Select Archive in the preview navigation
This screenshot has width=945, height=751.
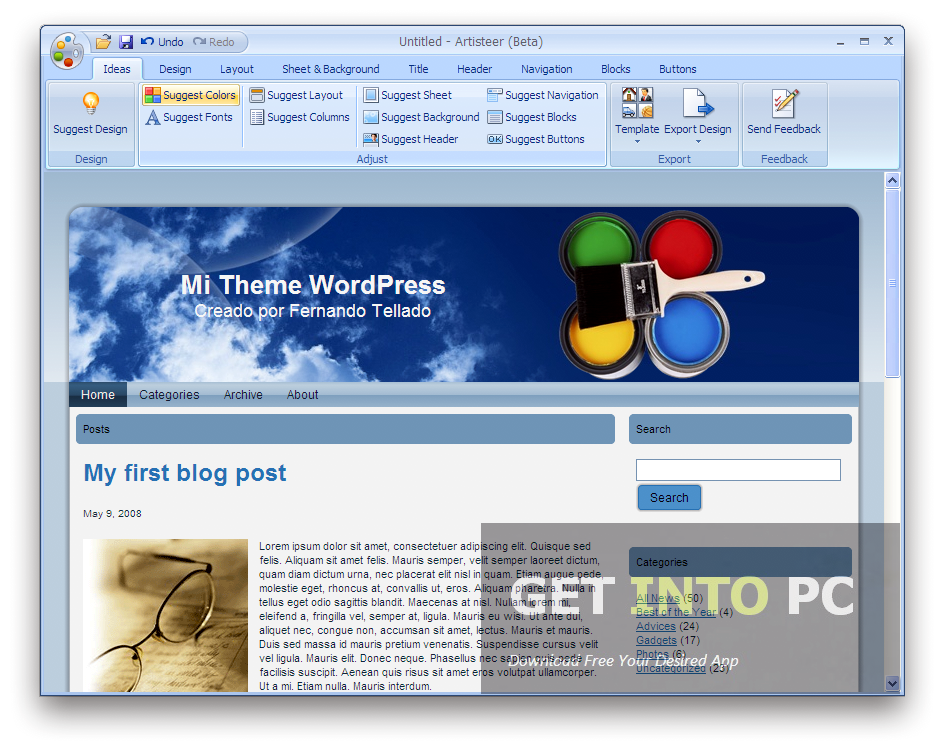[243, 395]
